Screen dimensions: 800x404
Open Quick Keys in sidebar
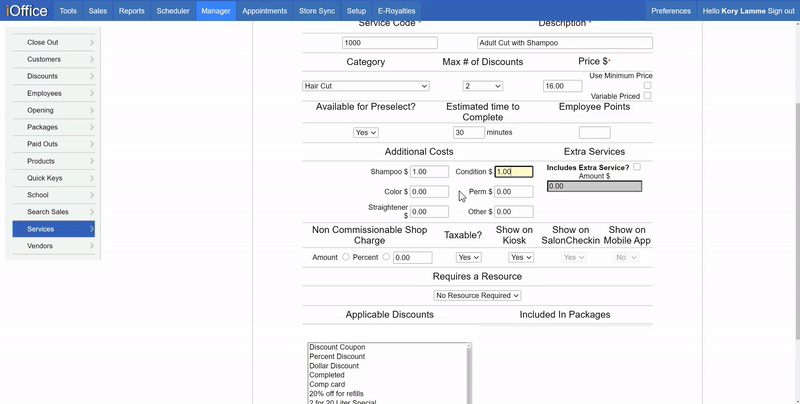(54, 178)
